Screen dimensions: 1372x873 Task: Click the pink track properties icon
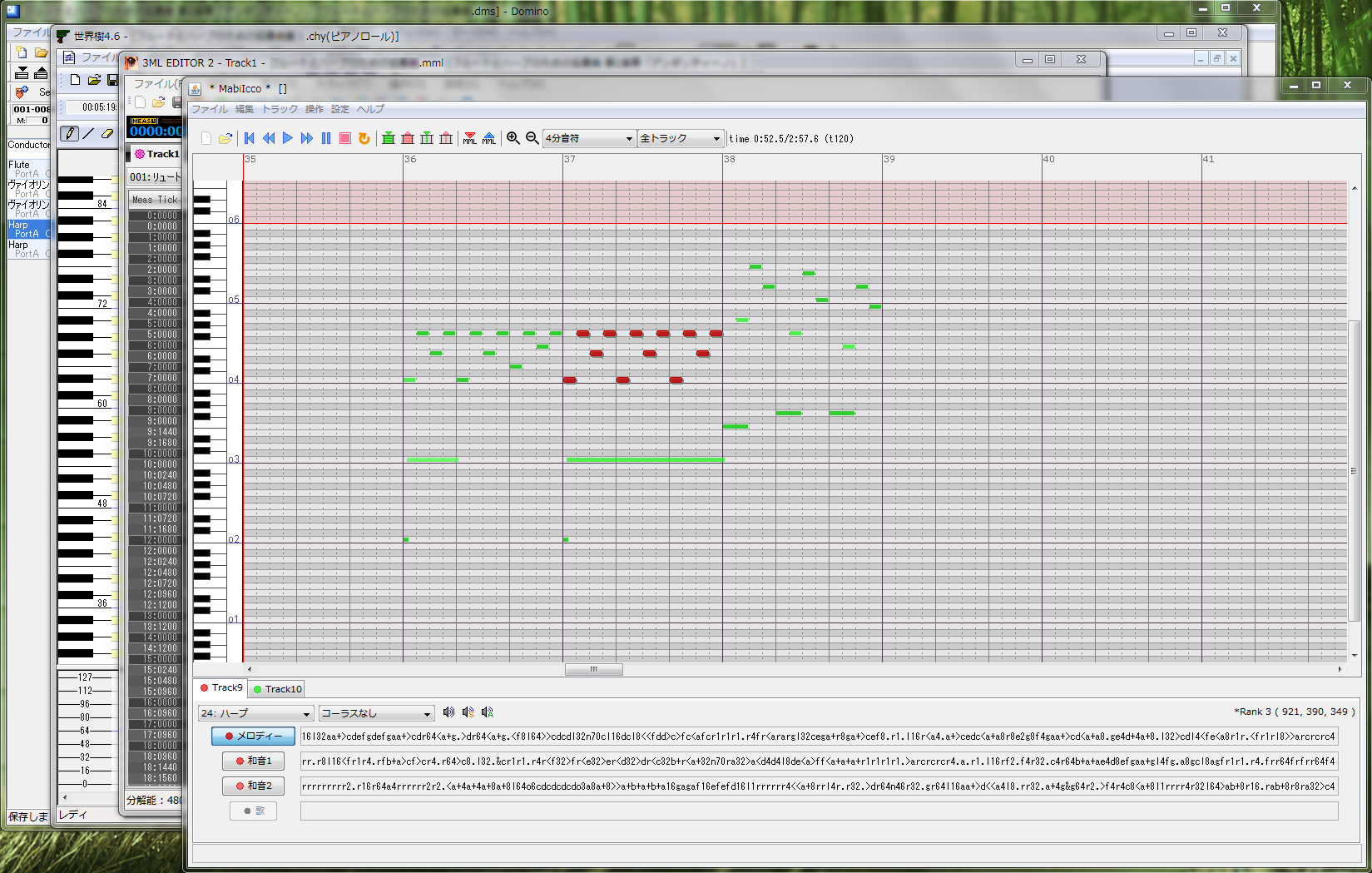coord(446,138)
